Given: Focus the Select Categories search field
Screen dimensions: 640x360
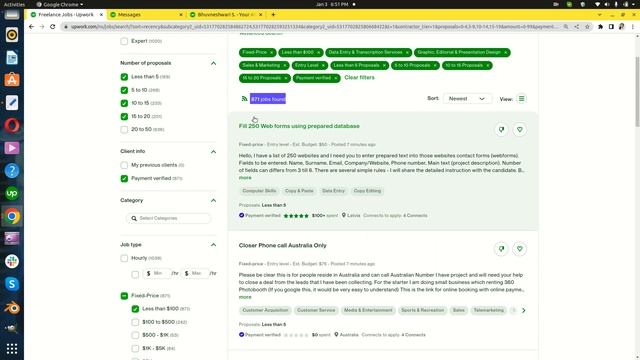Looking at the screenshot, I should click(168, 218).
